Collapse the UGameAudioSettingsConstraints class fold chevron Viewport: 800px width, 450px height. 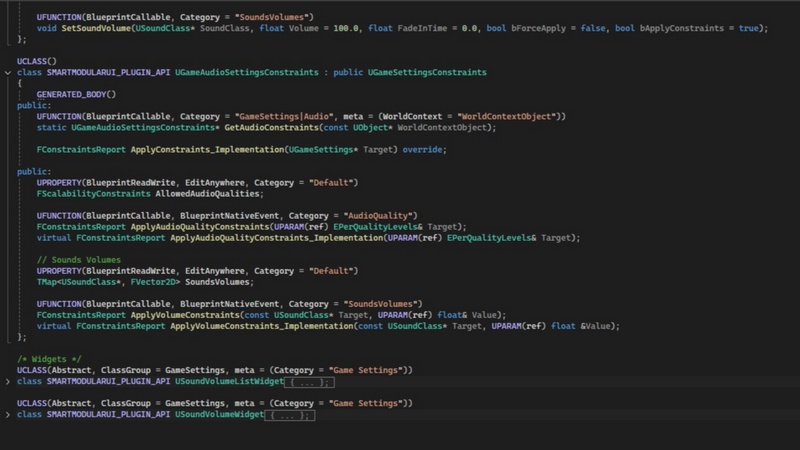[x=8, y=73]
